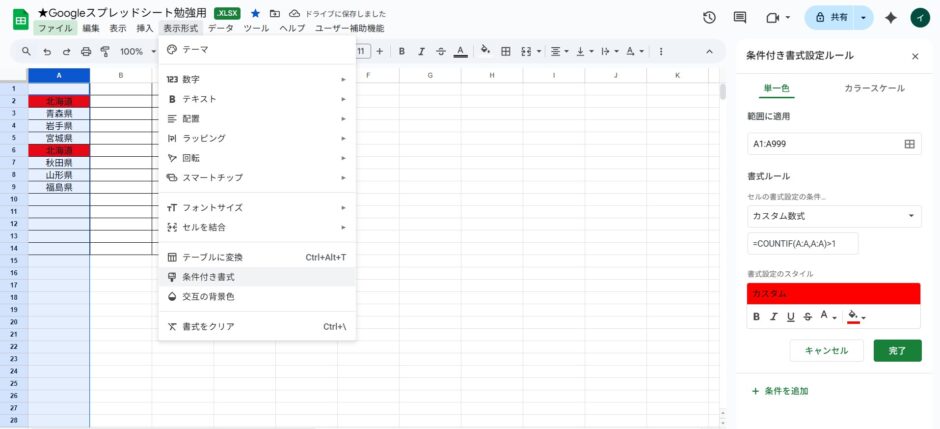Click the 完了 button
This screenshot has height=429, width=940.
pos(897,351)
